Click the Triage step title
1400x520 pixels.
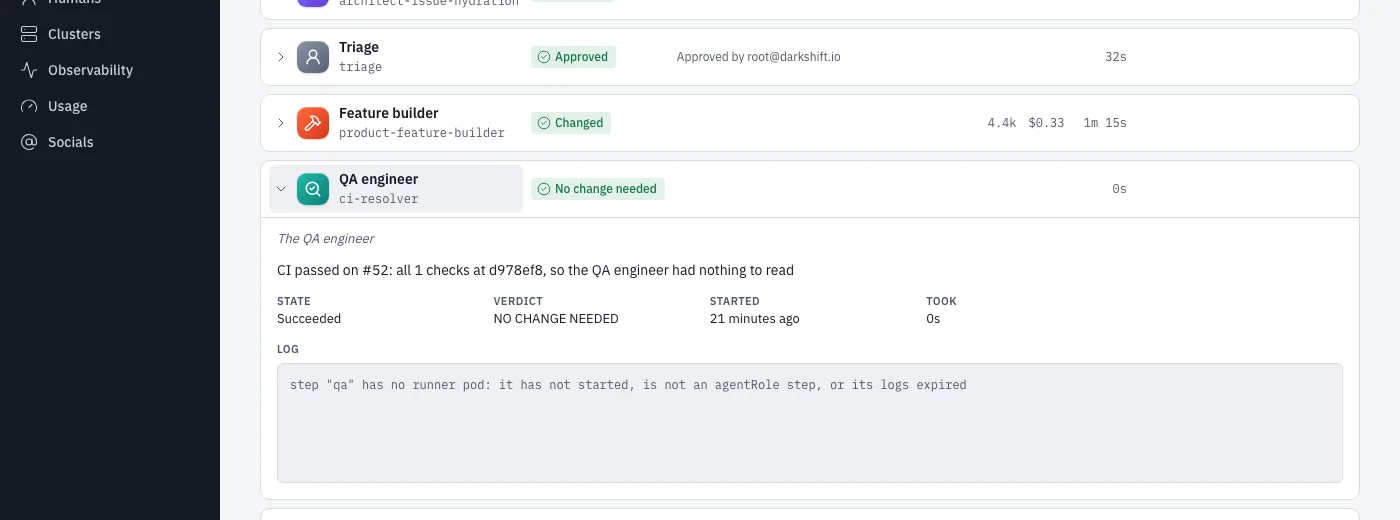pyautogui.click(x=359, y=47)
